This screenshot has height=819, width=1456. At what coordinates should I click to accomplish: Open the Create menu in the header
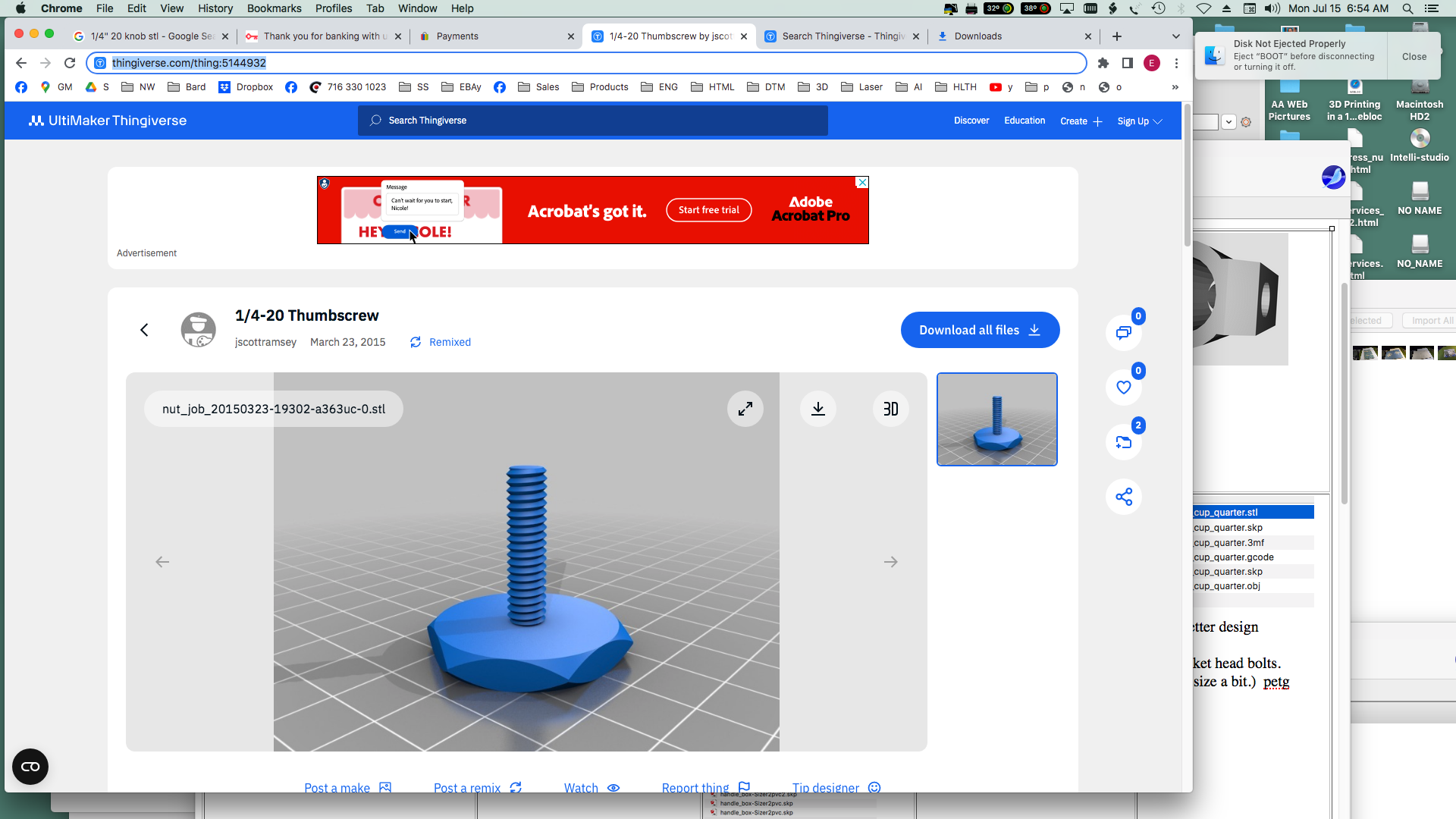click(1081, 121)
